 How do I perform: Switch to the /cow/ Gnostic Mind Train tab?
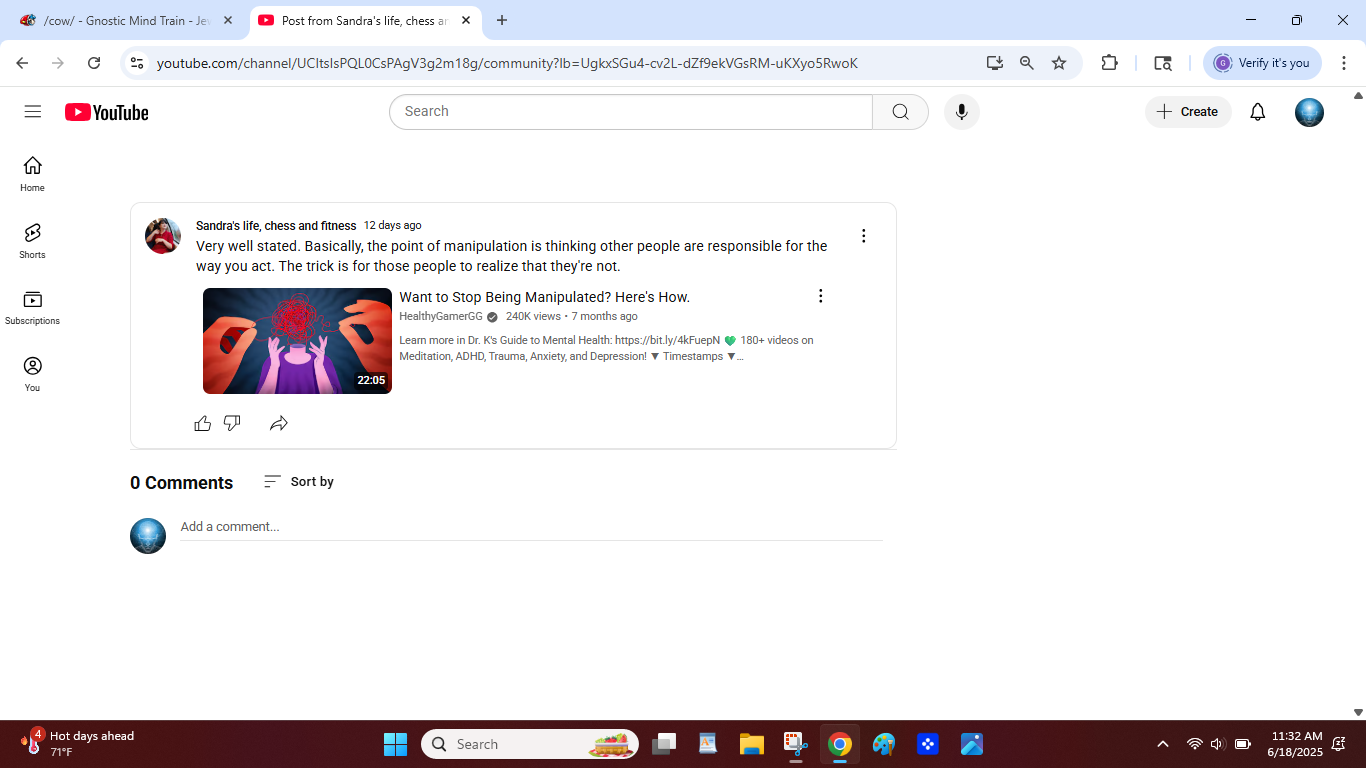click(125, 20)
